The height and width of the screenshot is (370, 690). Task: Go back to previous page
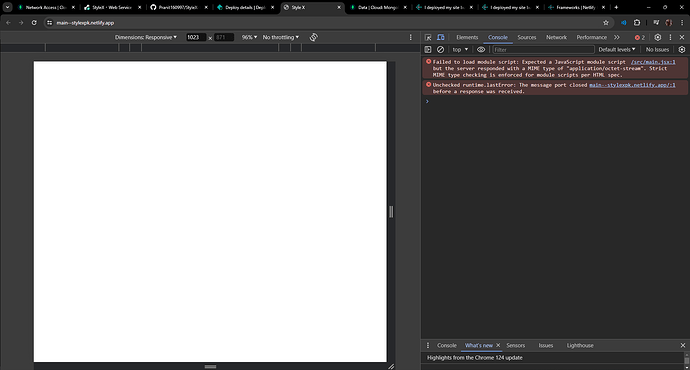coord(8,23)
